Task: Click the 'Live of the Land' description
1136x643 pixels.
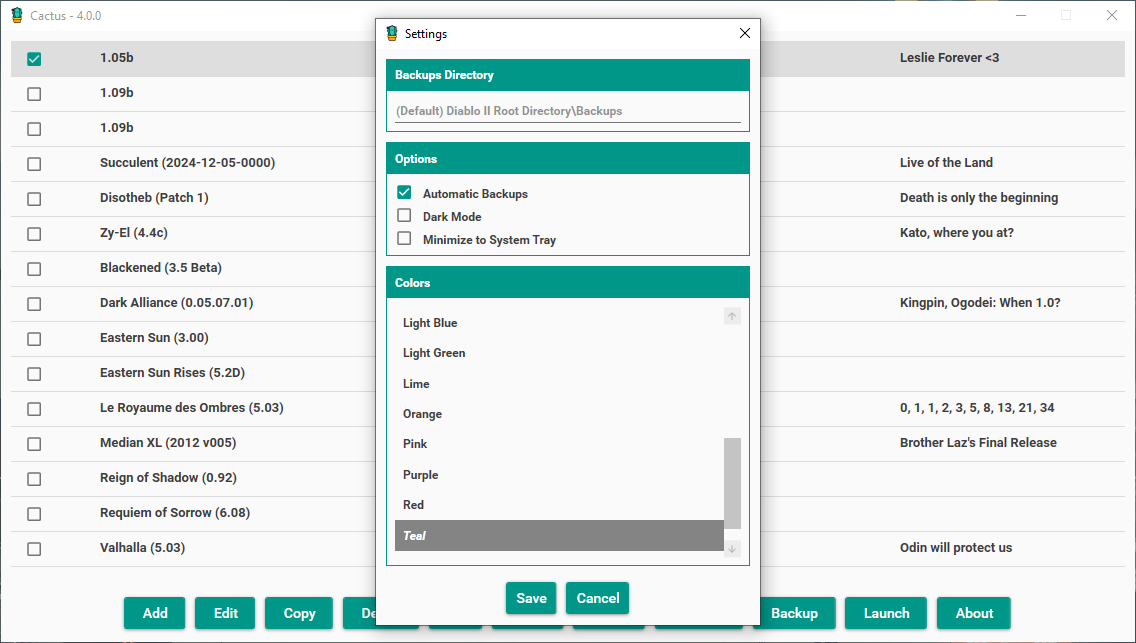Action: 946,163
